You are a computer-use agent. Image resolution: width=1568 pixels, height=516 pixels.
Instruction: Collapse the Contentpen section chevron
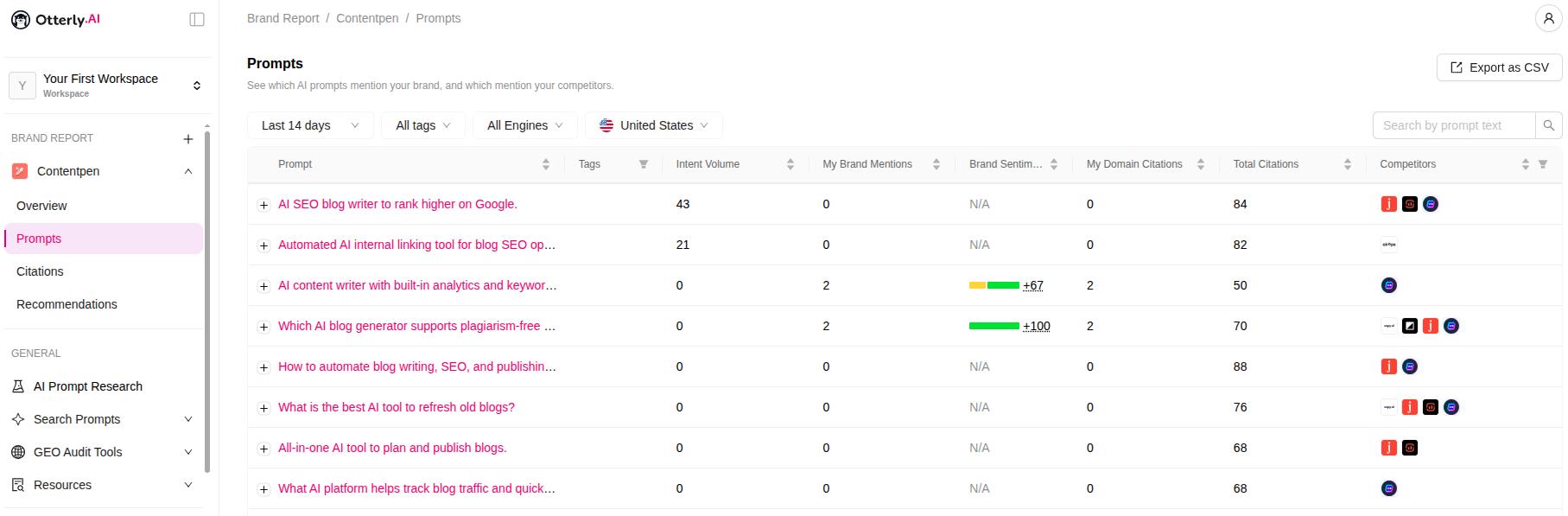(188, 171)
